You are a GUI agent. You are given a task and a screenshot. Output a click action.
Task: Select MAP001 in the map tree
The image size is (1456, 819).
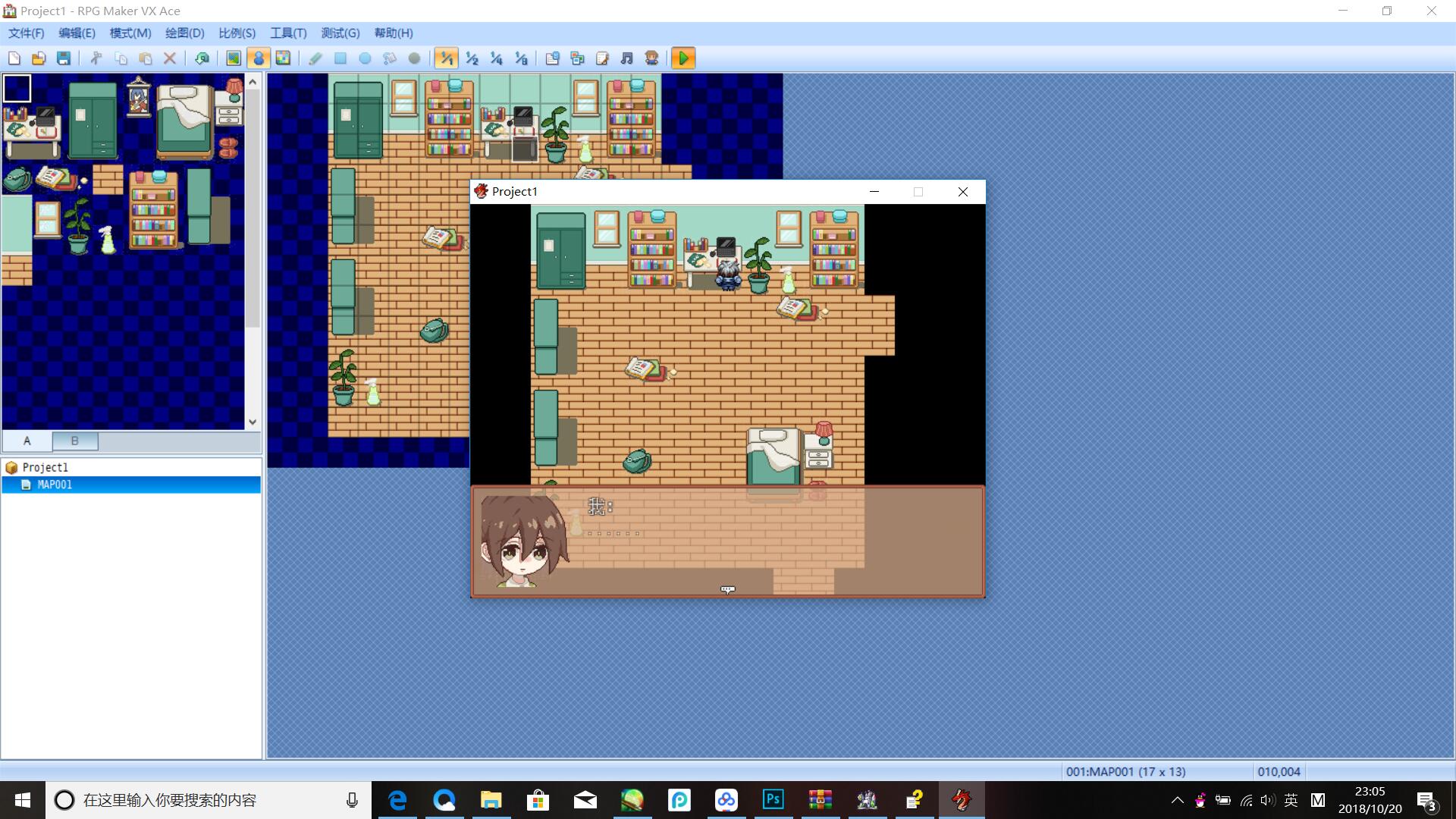coord(55,485)
